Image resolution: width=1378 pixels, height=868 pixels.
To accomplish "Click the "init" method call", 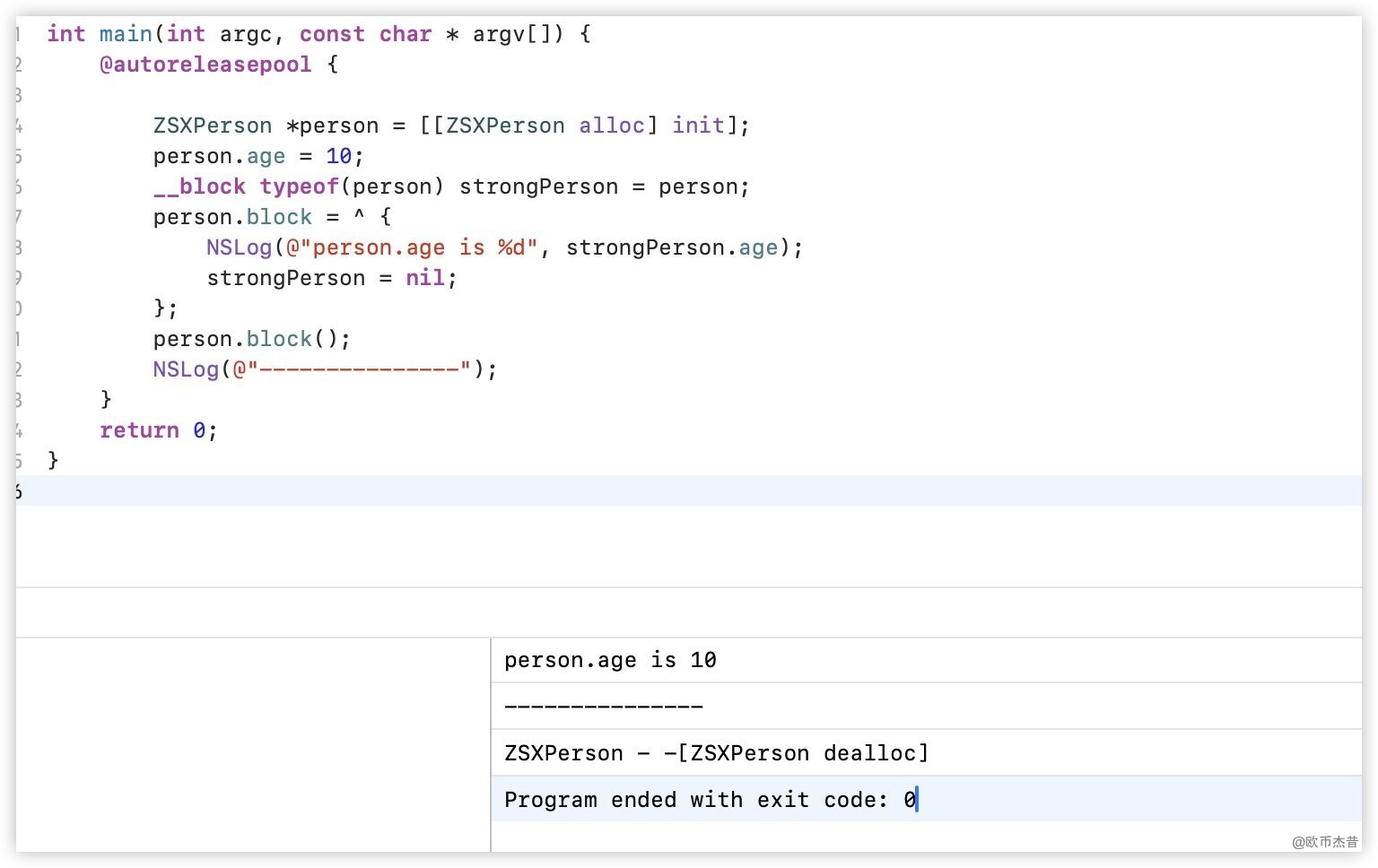I will click(698, 126).
